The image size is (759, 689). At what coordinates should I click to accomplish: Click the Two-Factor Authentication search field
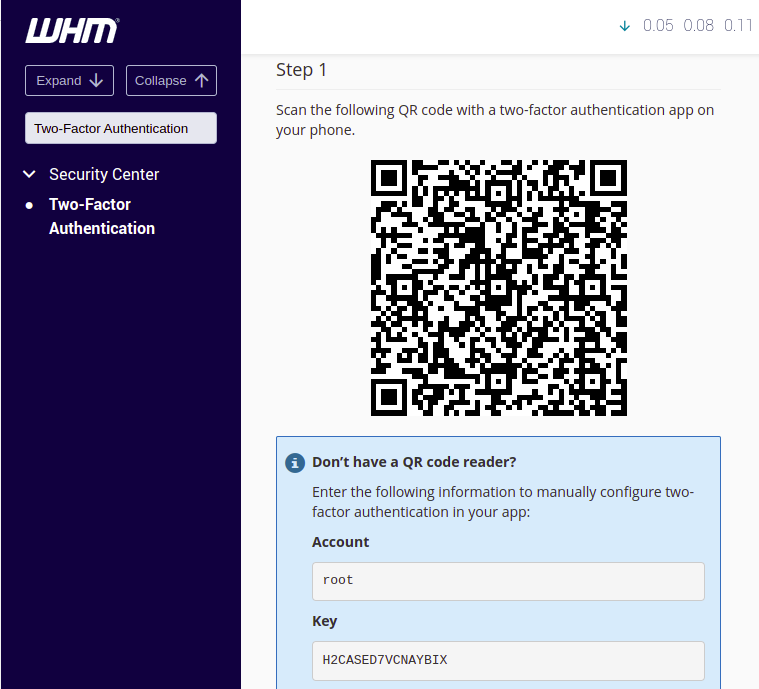[x=121, y=128]
